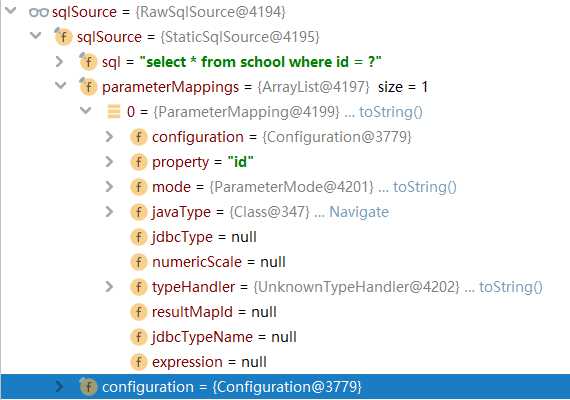The height and width of the screenshot is (400, 570).
Task: Expand the selected Configuration@3779 node
Action: point(59,387)
